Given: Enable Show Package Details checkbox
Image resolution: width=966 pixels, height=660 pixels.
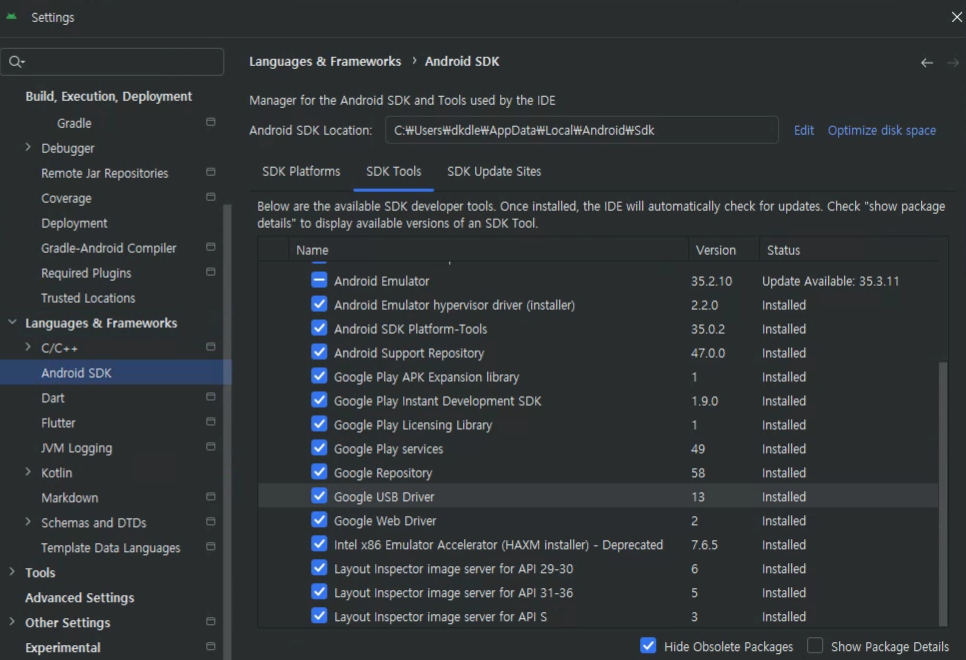Looking at the screenshot, I should click(815, 645).
